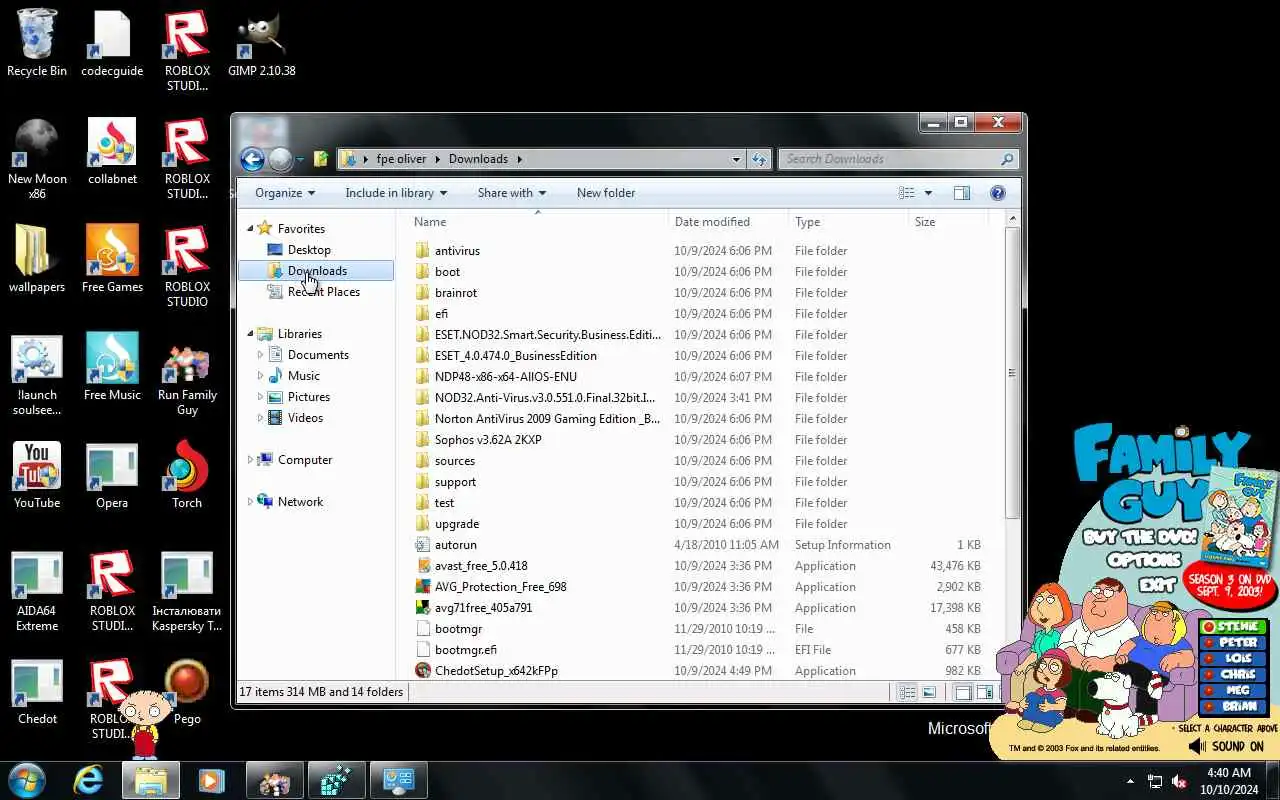Screen dimensions: 1280x800
Task: Launch the Pego desktop shortcut
Action: [x=187, y=692]
